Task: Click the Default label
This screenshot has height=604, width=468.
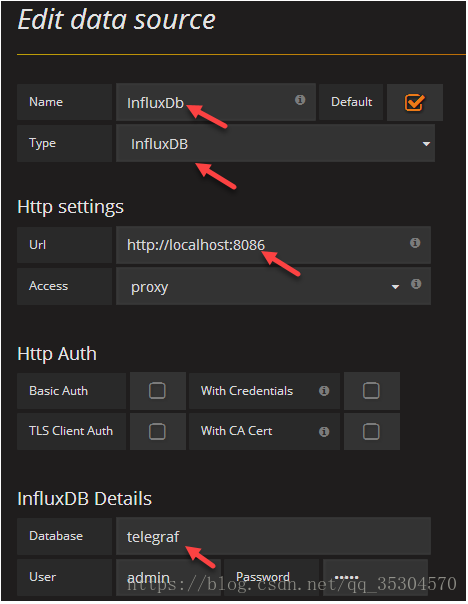Action: [351, 102]
